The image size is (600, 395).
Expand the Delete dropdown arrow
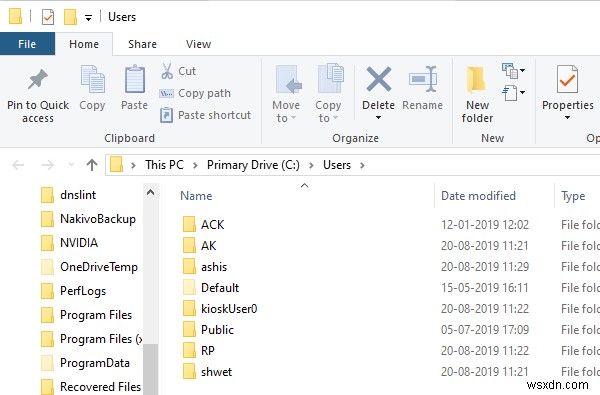(378, 118)
